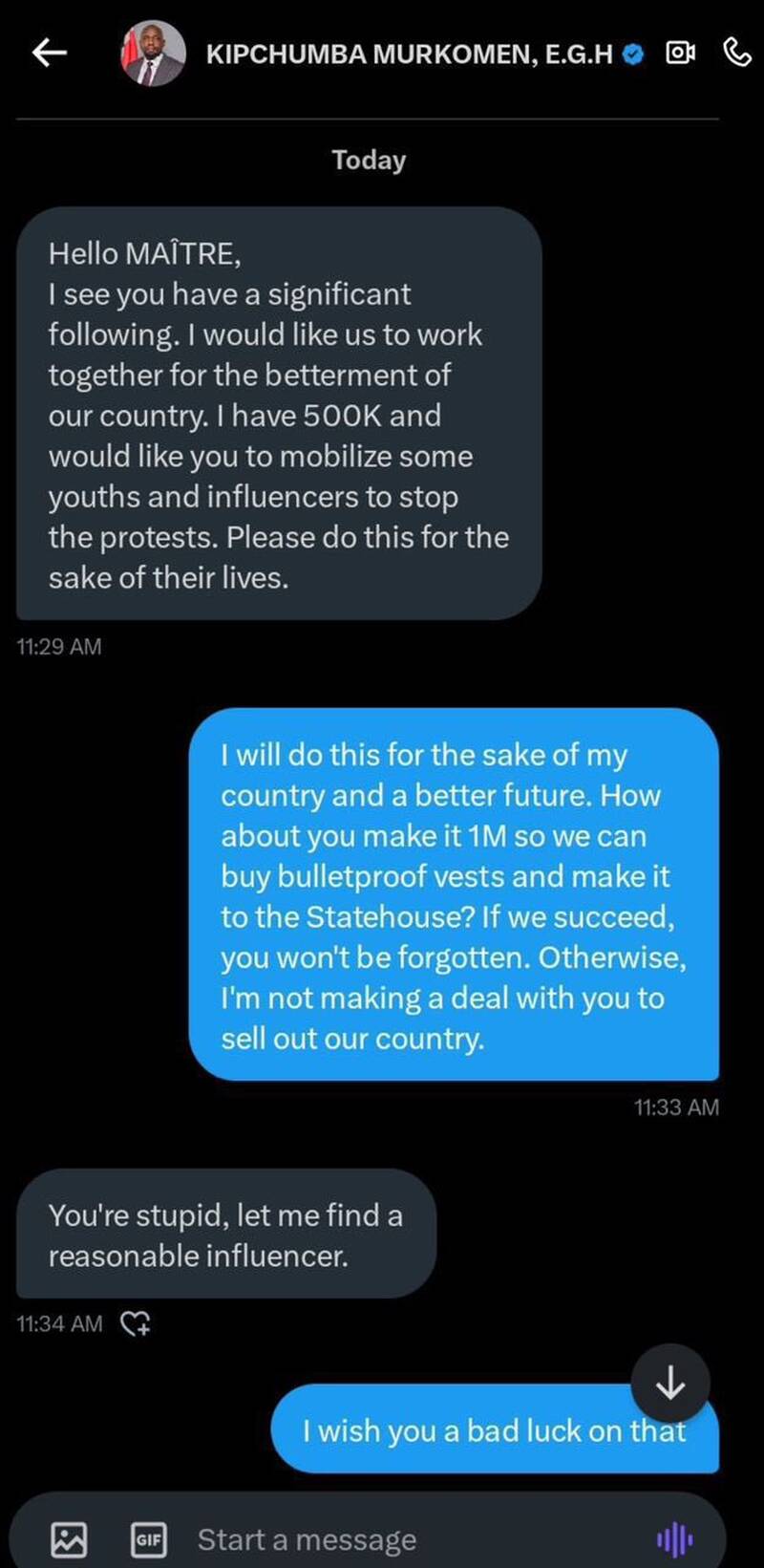Open KIPCHUMBA MURKOMEN conversation info
Image resolution: width=764 pixels, height=1568 pixels.
tap(409, 54)
